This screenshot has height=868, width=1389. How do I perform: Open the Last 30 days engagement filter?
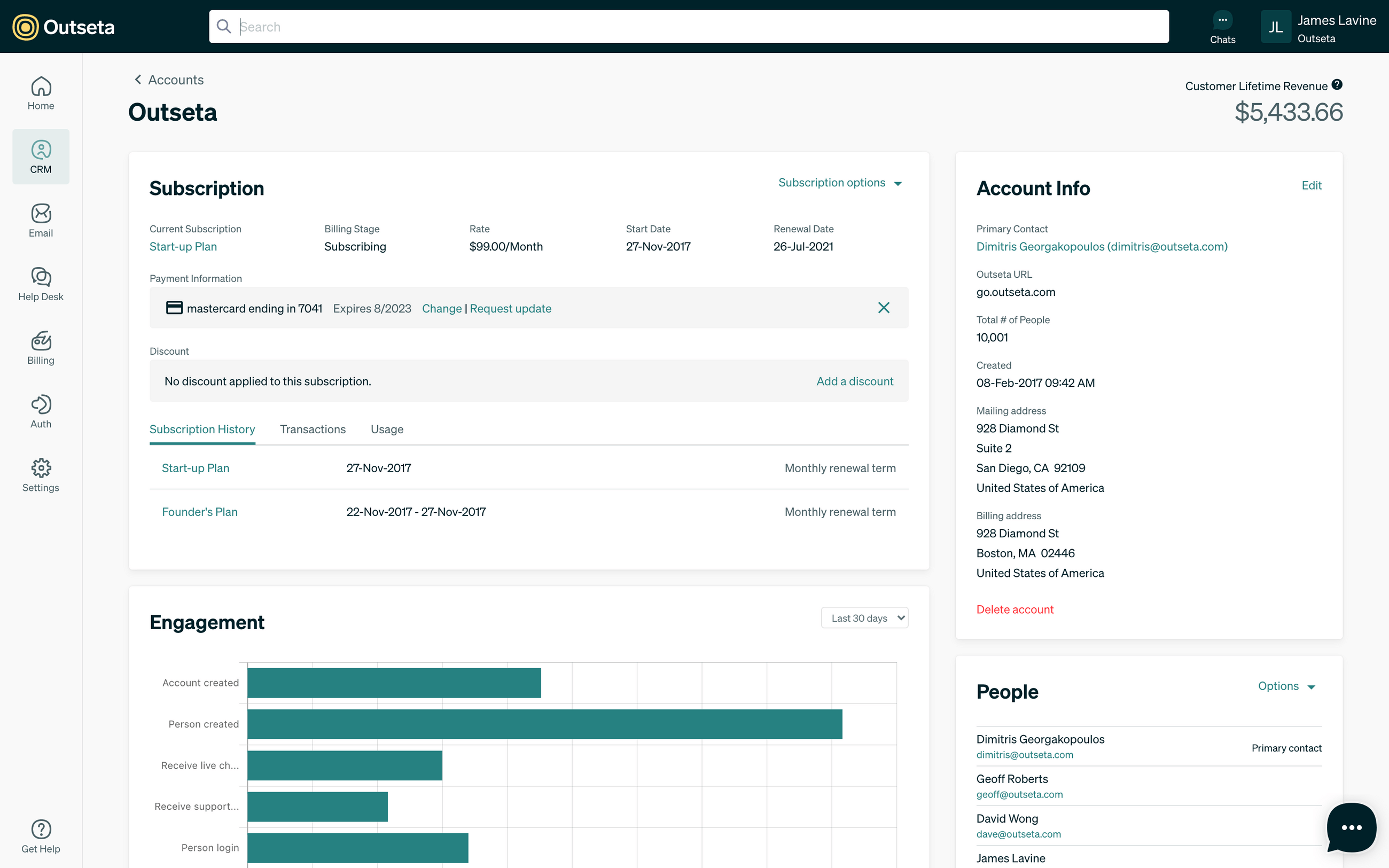point(864,617)
